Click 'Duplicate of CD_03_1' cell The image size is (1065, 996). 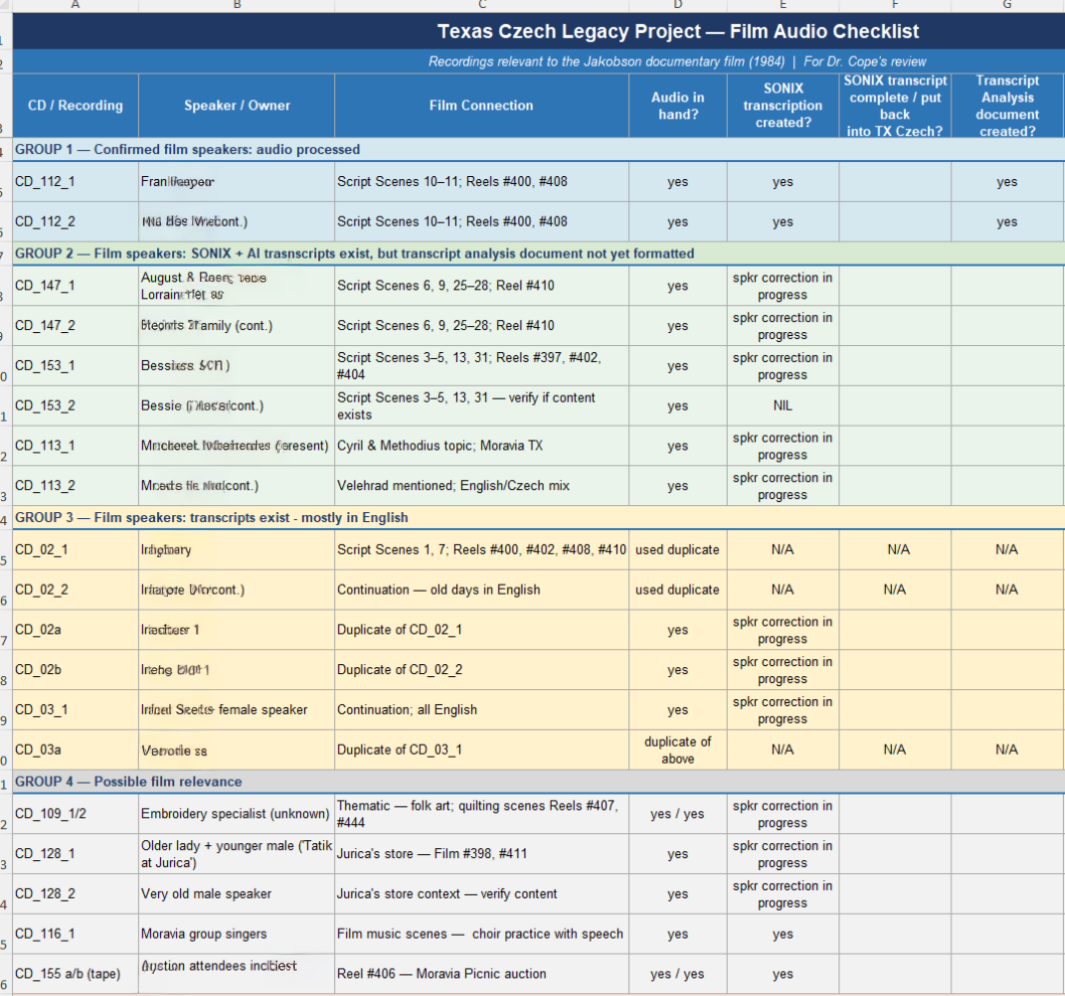(482, 750)
